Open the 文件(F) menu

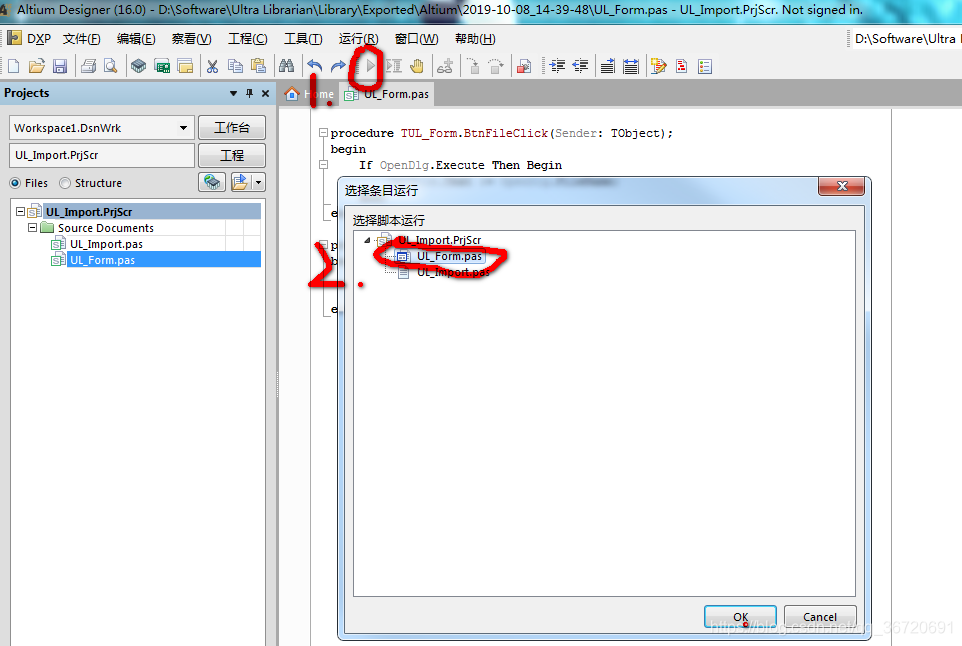coord(82,39)
